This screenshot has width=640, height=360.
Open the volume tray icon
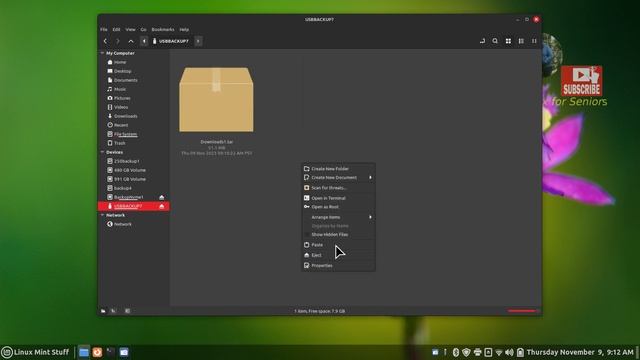pos(509,352)
